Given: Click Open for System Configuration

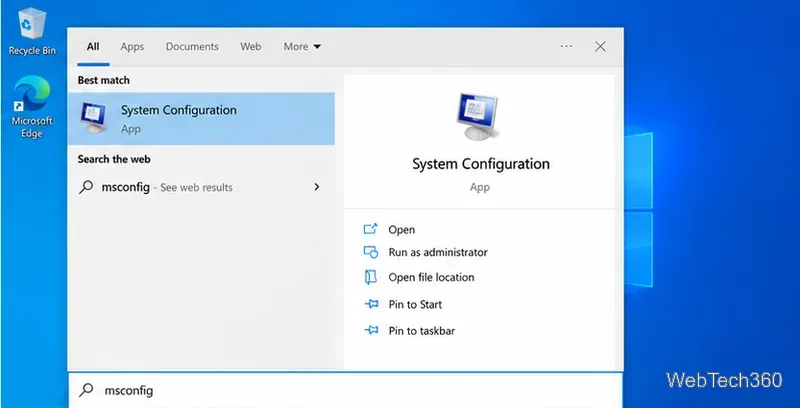Looking at the screenshot, I should tap(402, 230).
